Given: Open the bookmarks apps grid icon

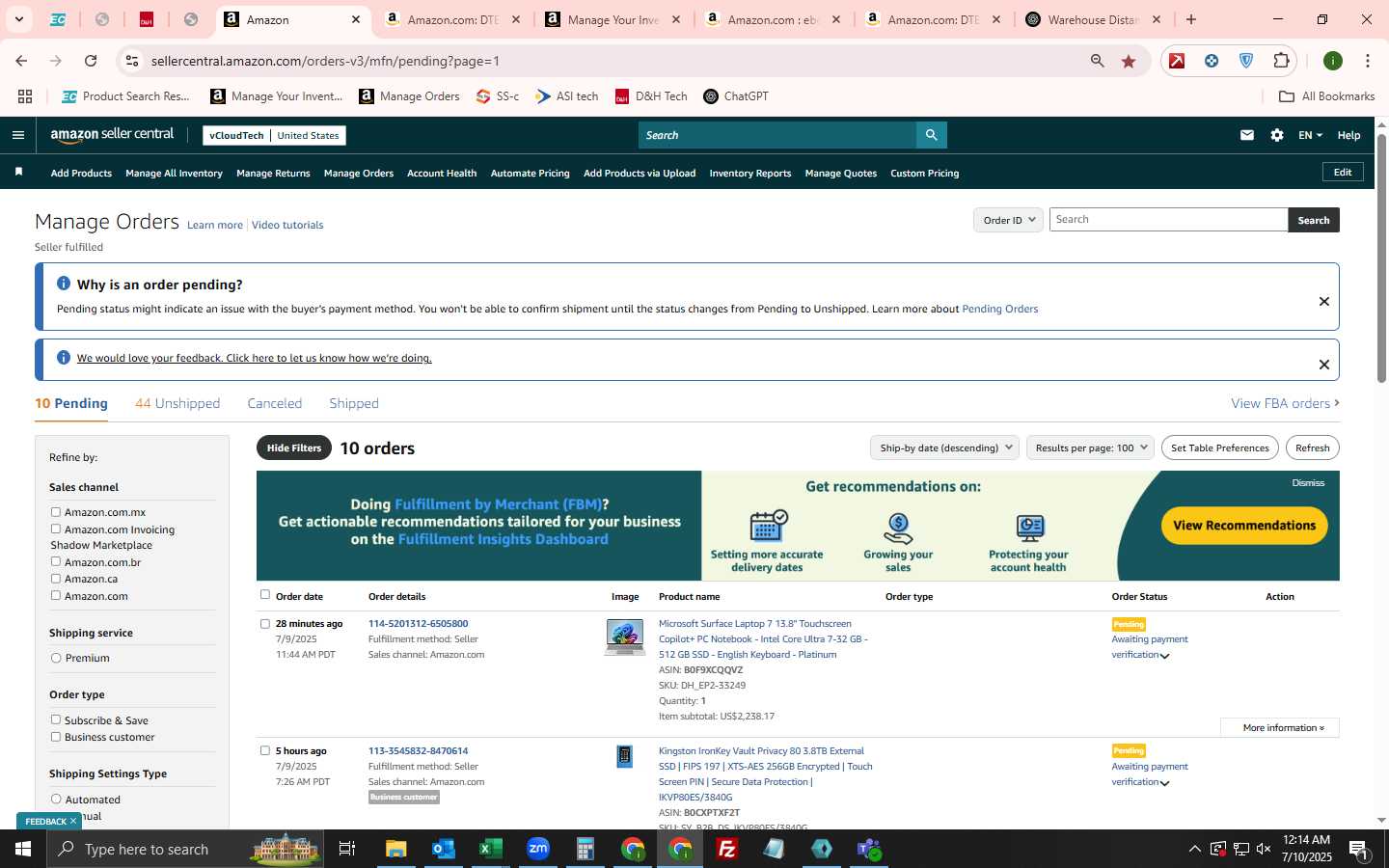Looking at the screenshot, I should [x=25, y=96].
